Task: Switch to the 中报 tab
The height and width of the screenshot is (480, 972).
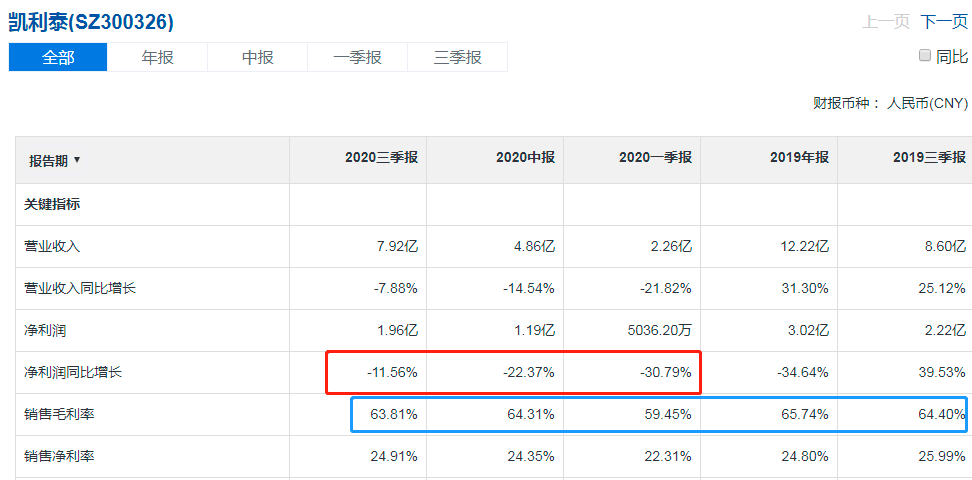Action: pos(258,57)
